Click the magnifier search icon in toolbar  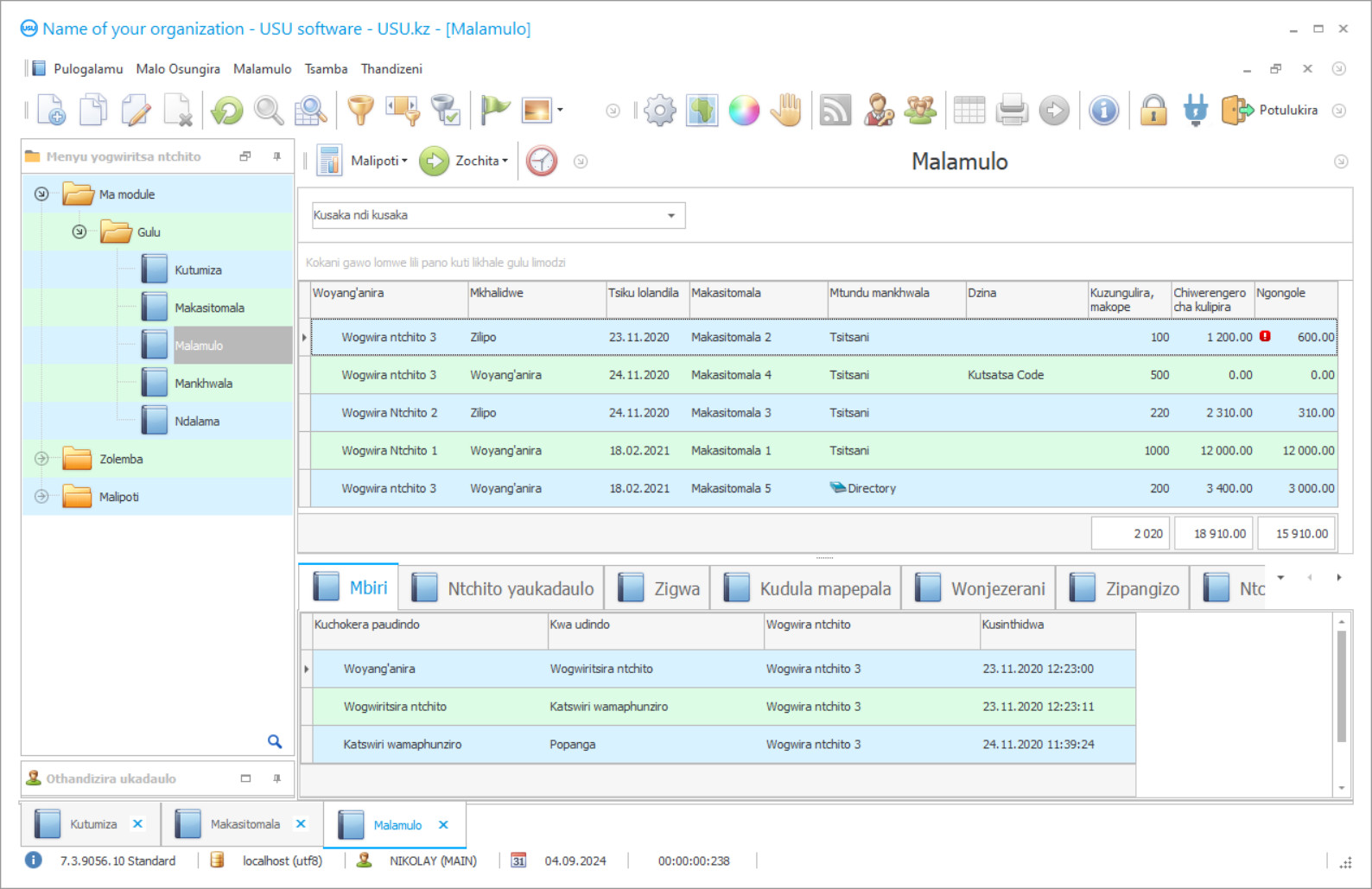(x=269, y=111)
